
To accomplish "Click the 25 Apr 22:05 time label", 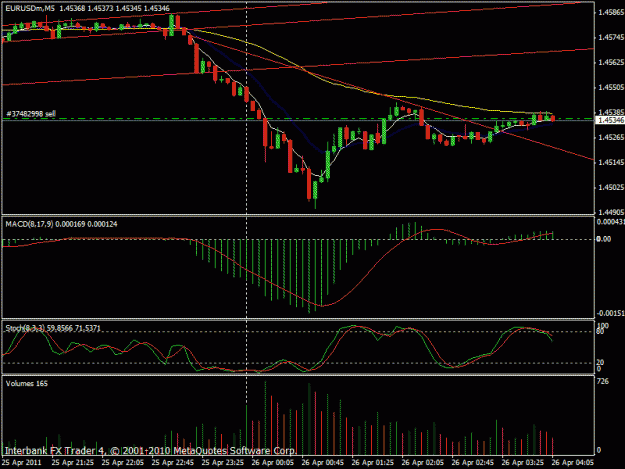I will coord(123,463).
